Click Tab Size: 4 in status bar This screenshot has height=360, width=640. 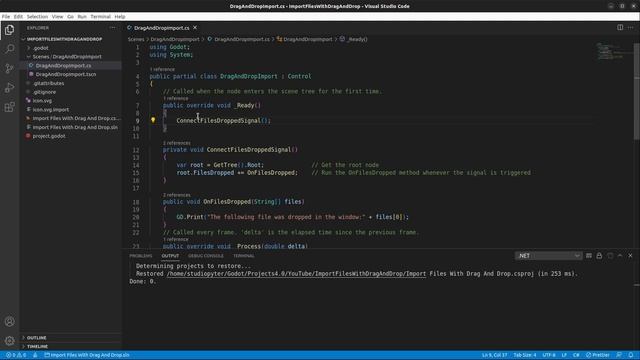[x=525, y=355]
